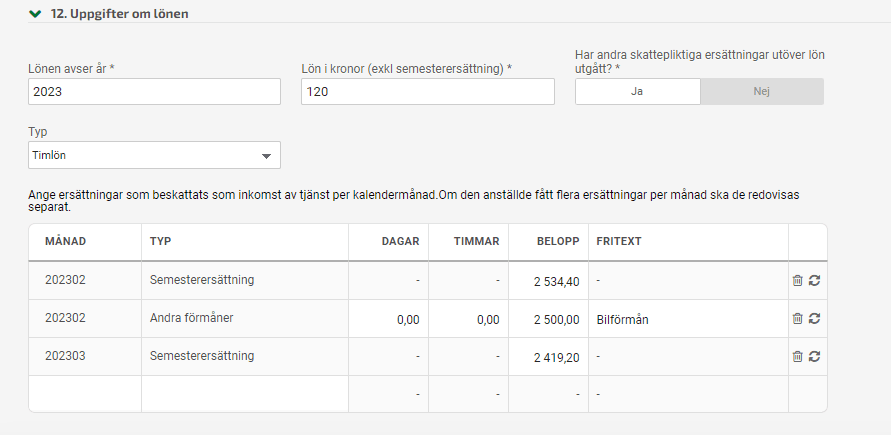Screen dimensions: 891x435
Task: Delete the Bilförmån row with trash icon
Action: (797, 319)
